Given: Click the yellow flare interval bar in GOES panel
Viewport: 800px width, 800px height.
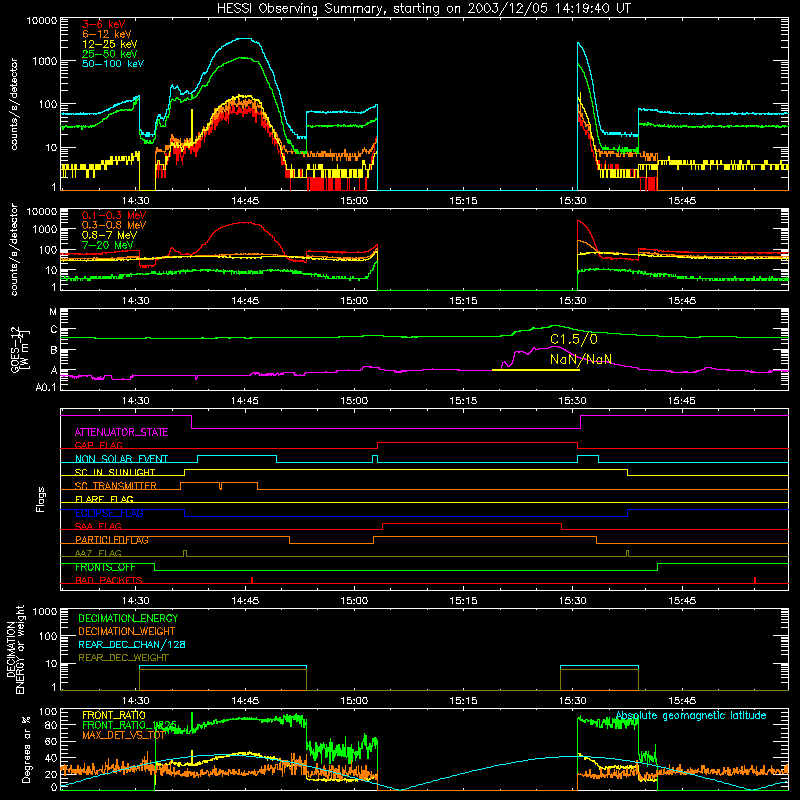Looking at the screenshot, I should (536, 369).
